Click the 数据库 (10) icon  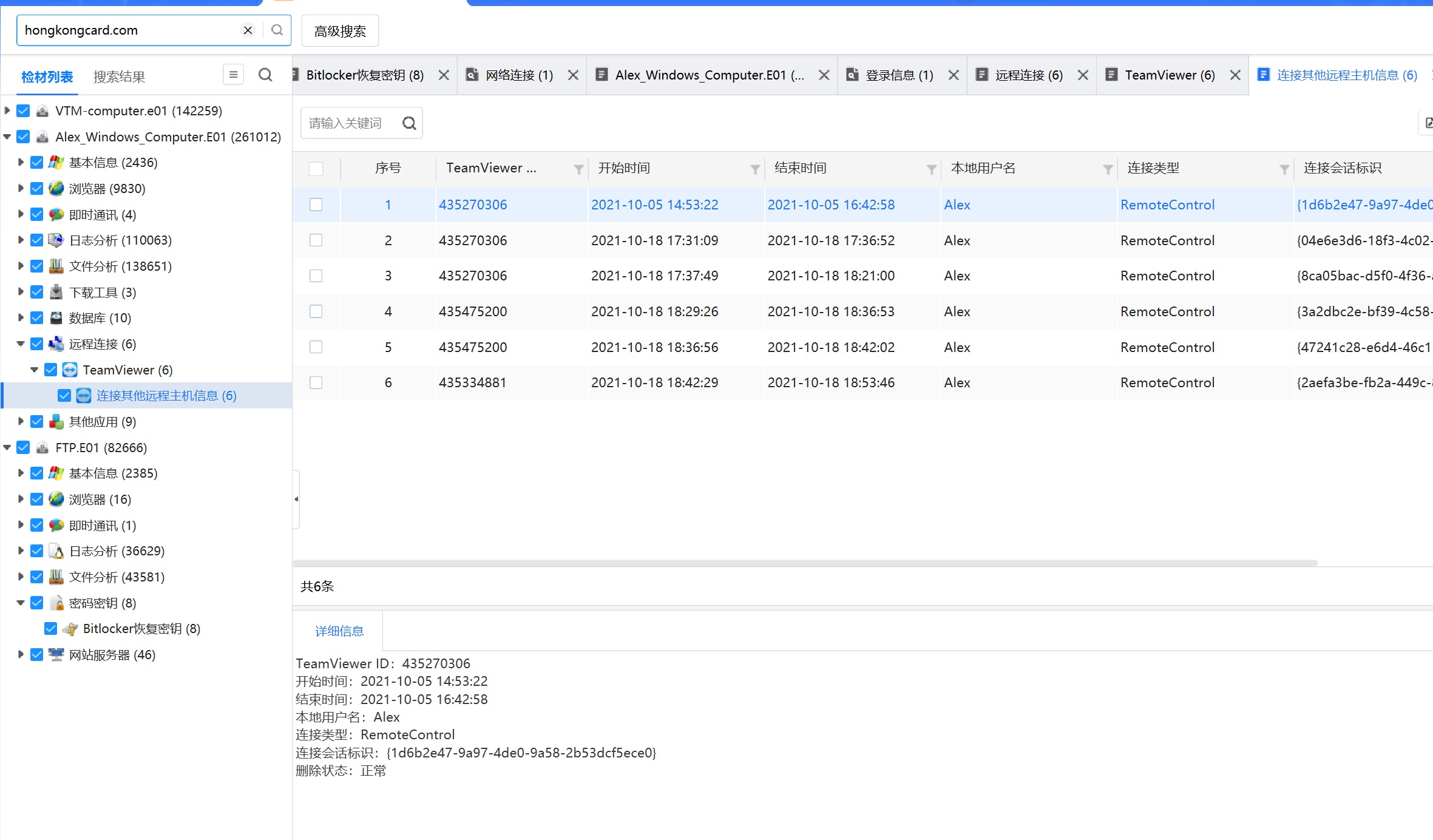tap(56, 317)
